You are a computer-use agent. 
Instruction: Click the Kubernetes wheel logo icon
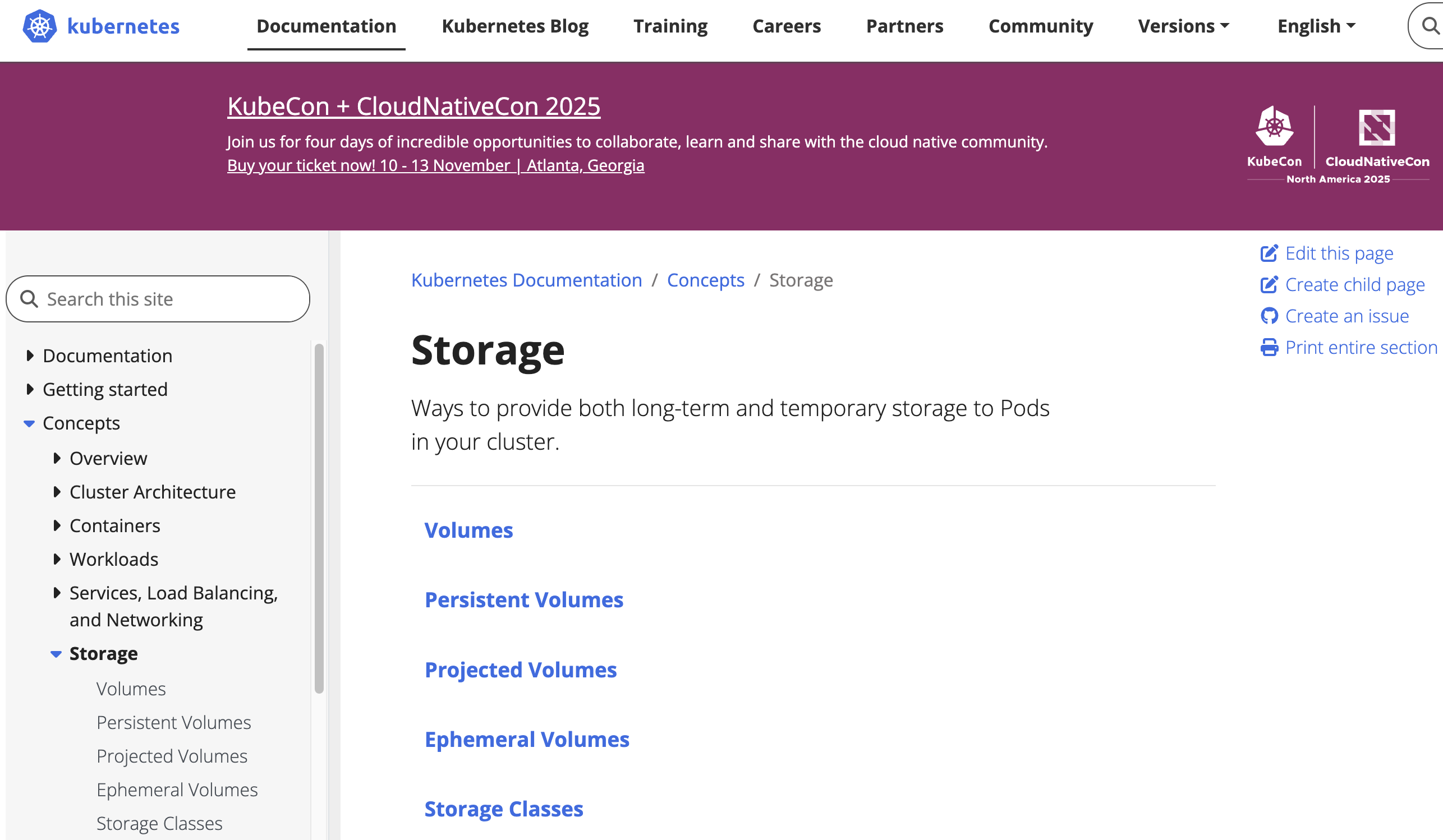(39, 26)
